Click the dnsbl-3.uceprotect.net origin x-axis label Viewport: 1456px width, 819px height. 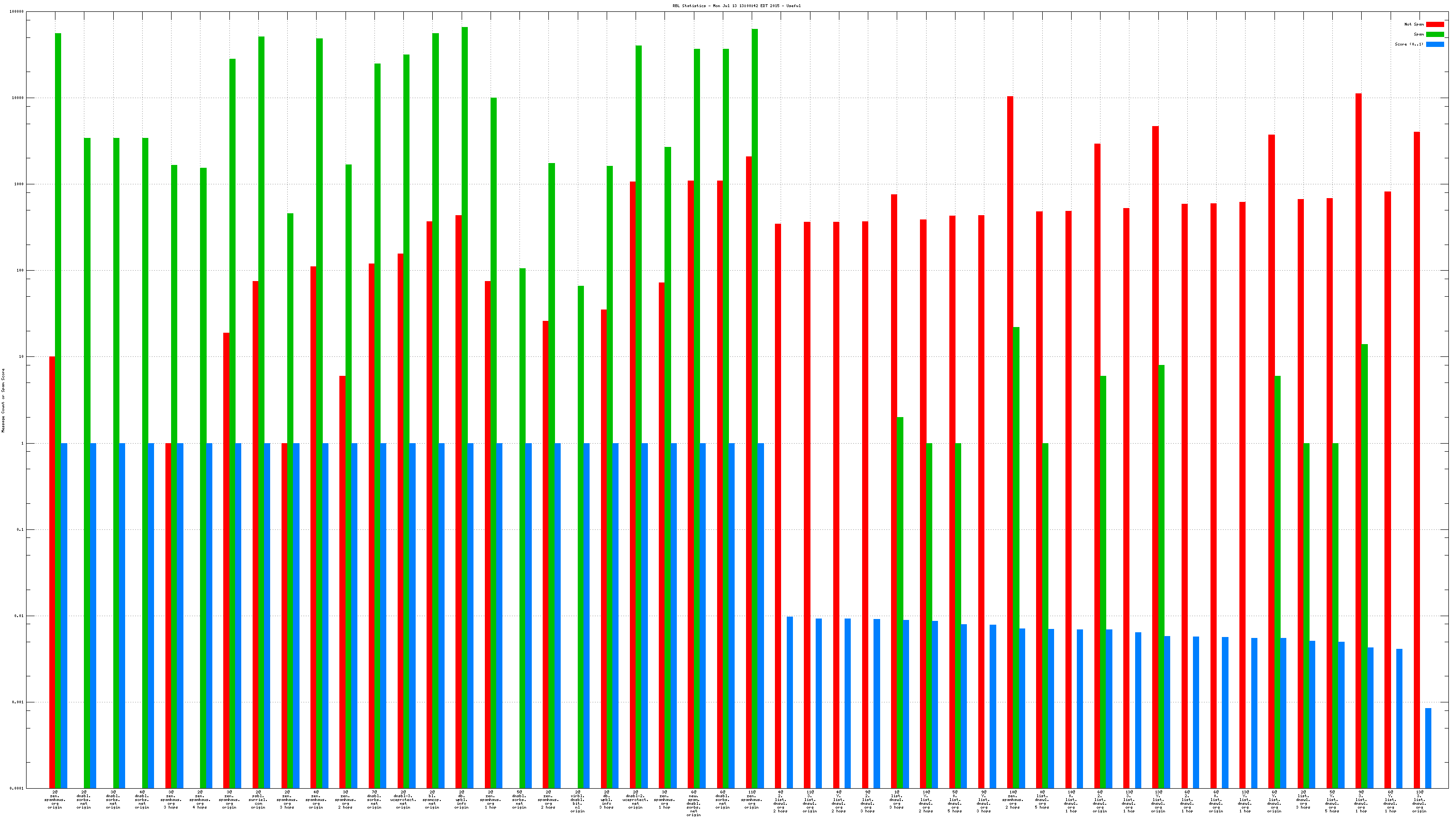(403, 800)
